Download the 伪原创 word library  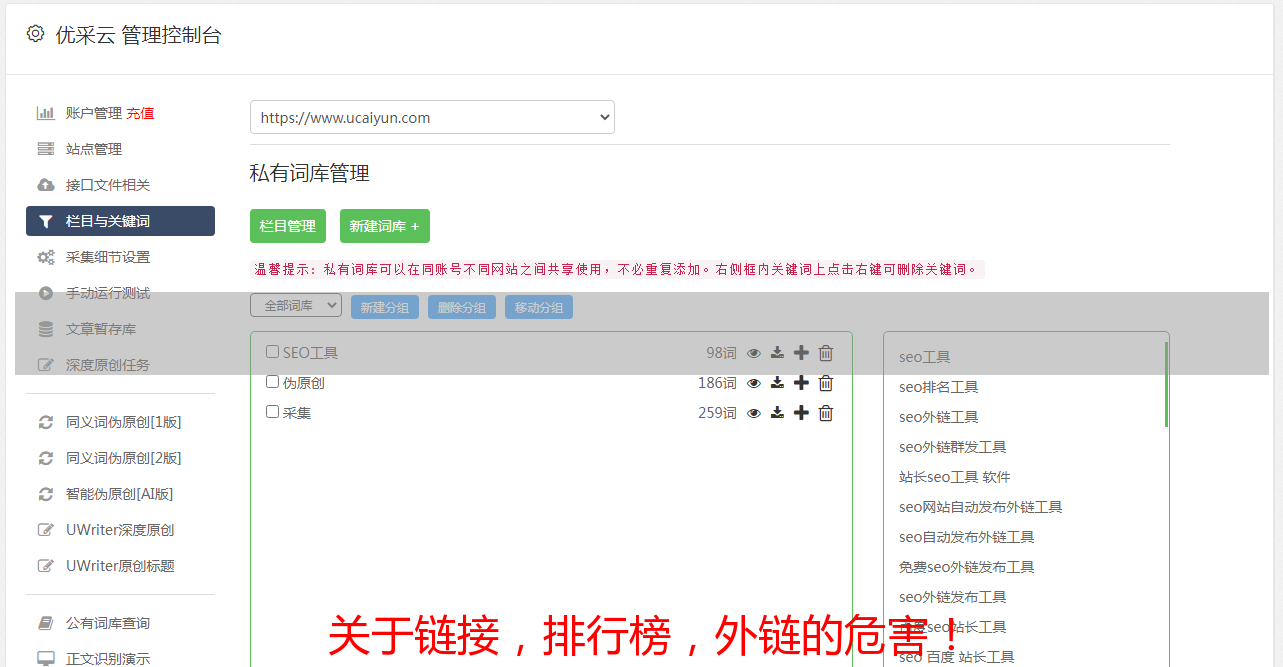777,383
